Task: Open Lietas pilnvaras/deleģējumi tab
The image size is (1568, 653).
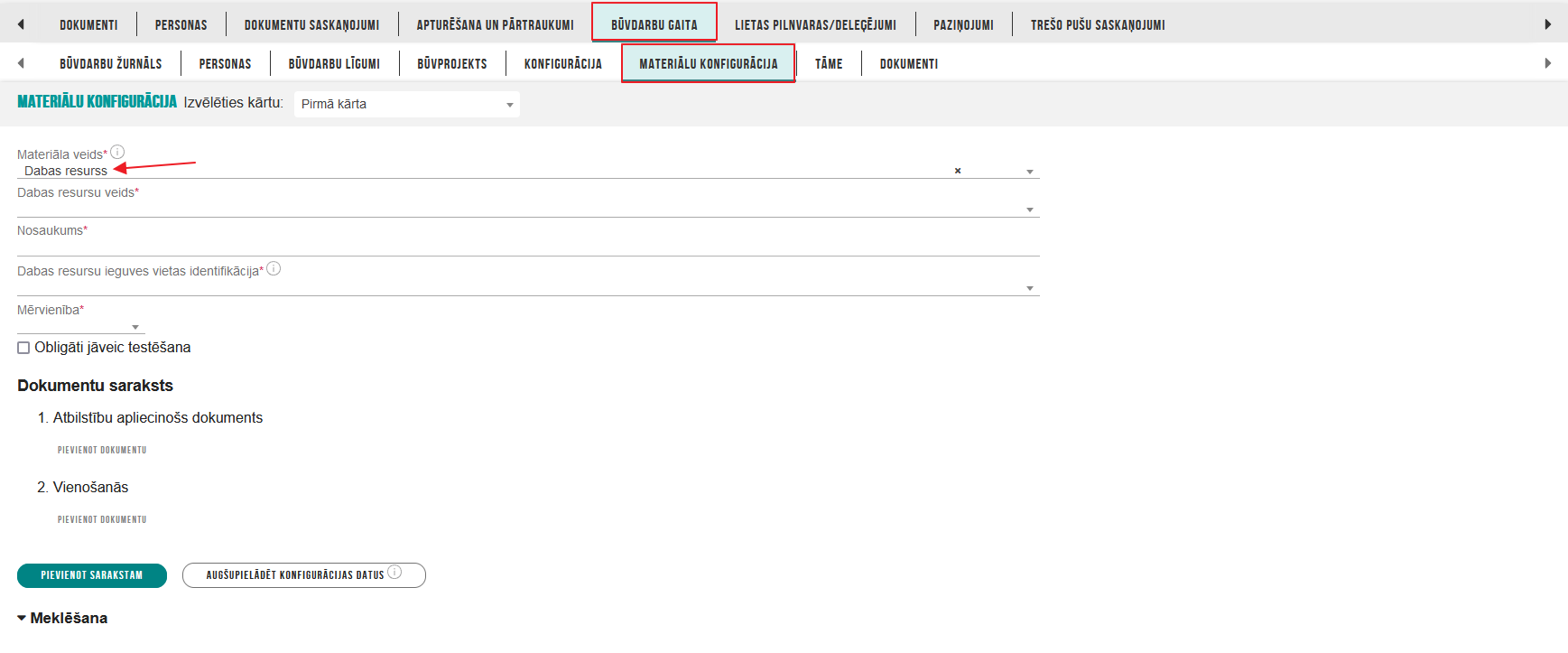Action: [x=815, y=25]
